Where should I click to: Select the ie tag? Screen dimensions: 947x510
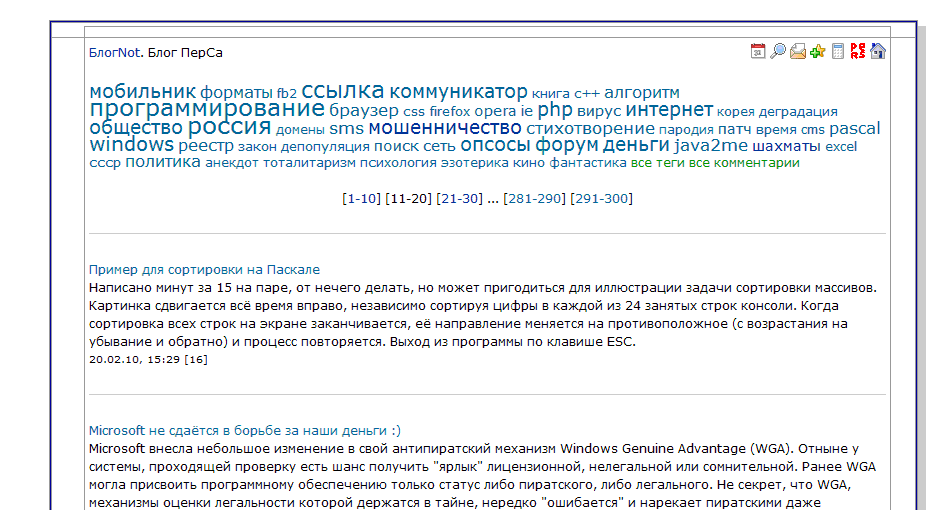[527, 111]
